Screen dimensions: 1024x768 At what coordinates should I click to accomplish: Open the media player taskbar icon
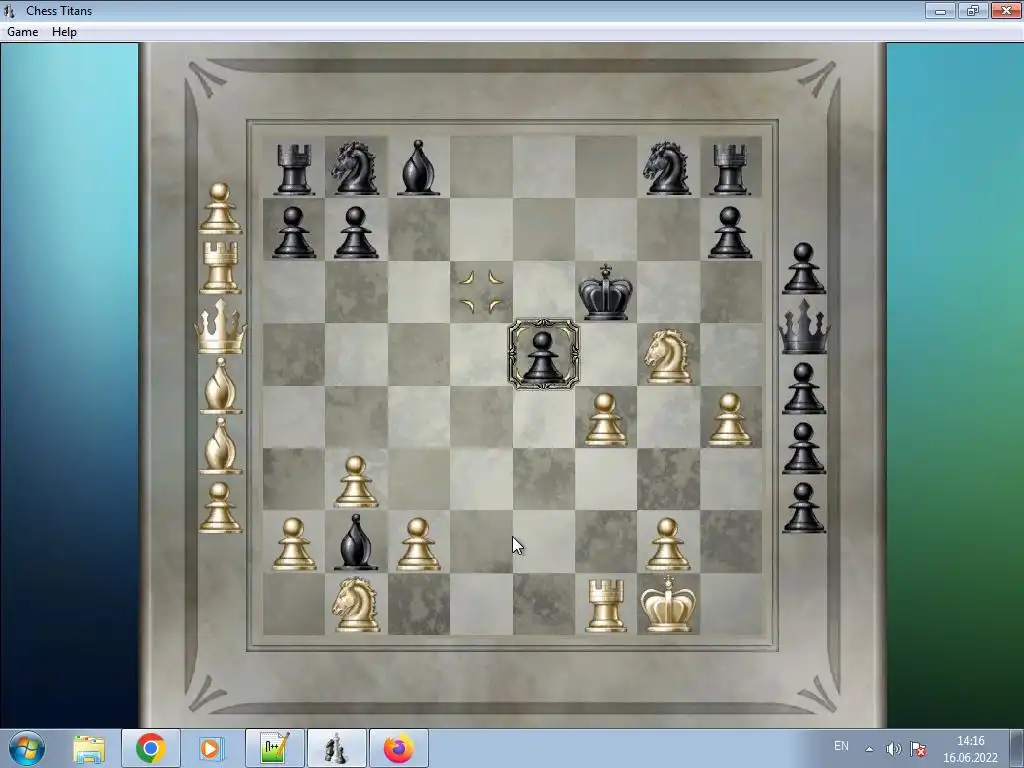tap(210, 748)
